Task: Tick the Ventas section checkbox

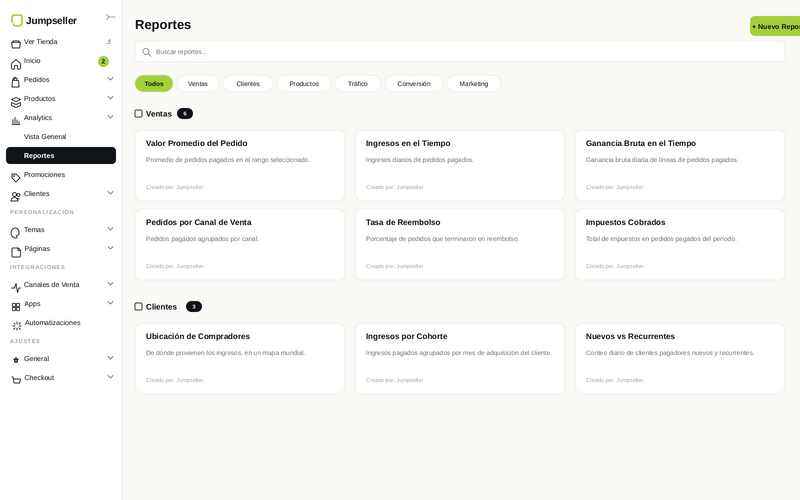Action: 138,114
